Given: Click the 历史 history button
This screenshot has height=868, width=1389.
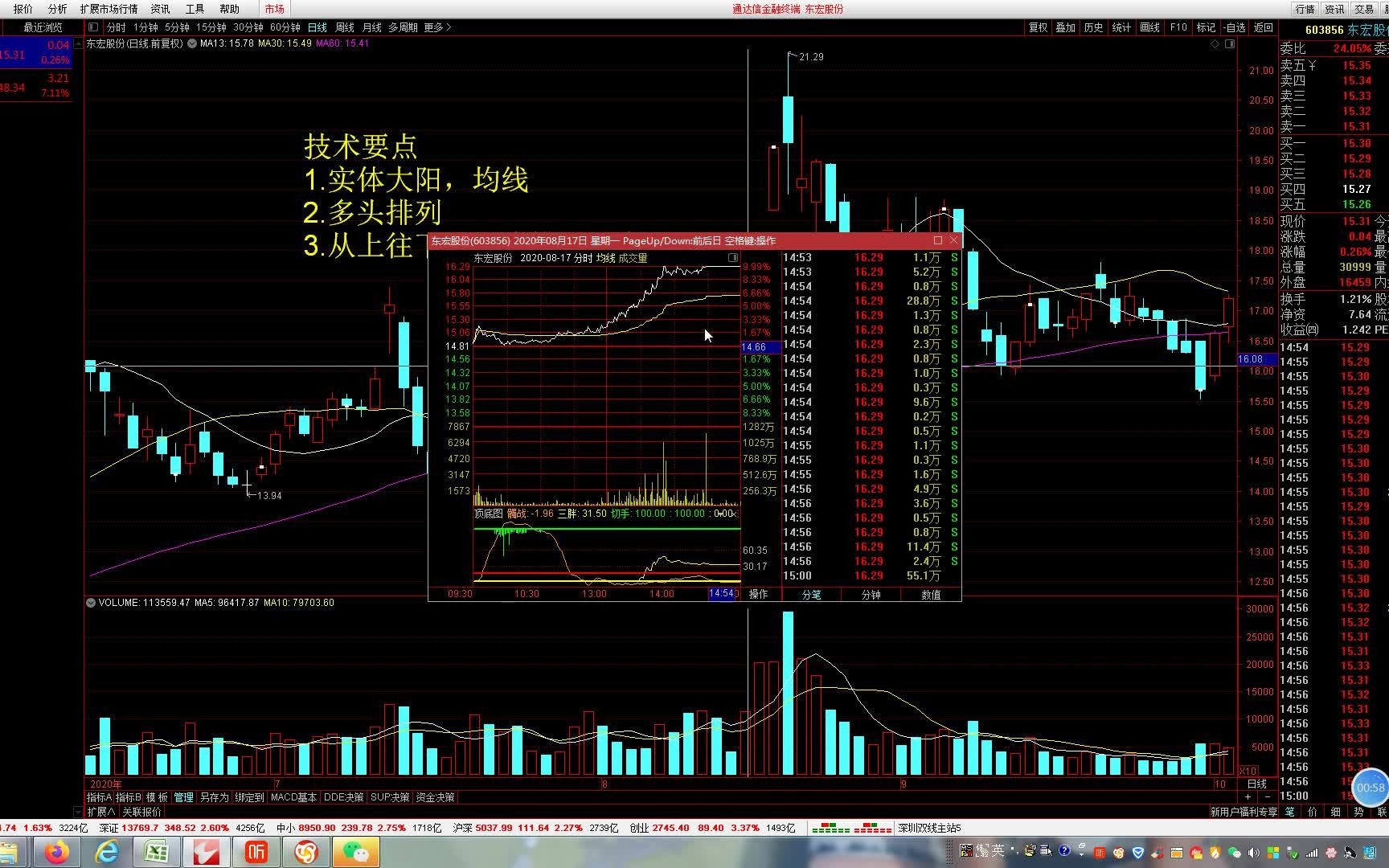Looking at the screenshot, I should pos(1093,27).
